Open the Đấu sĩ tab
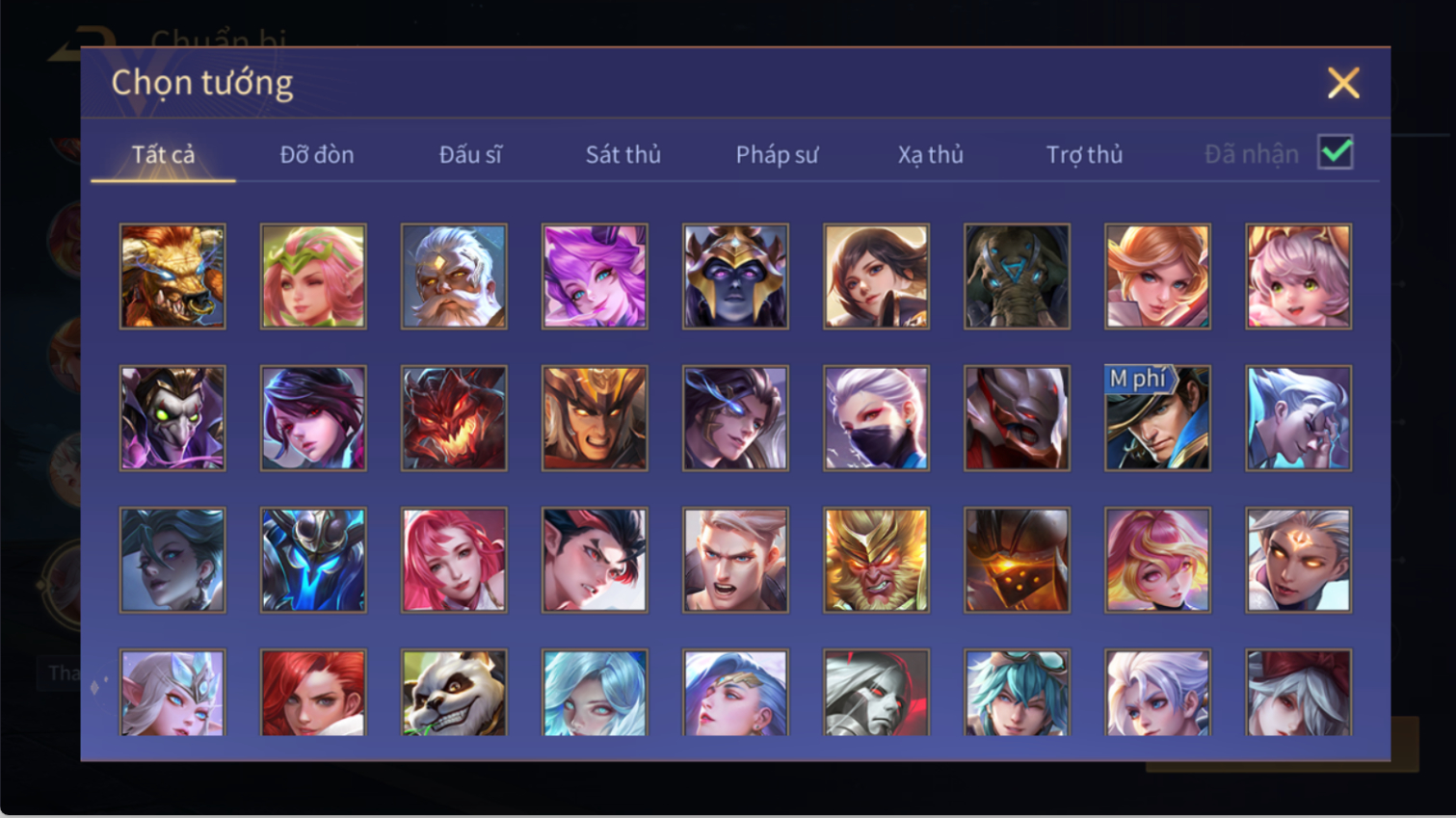The image size is (1456, 818). (470, 154)
